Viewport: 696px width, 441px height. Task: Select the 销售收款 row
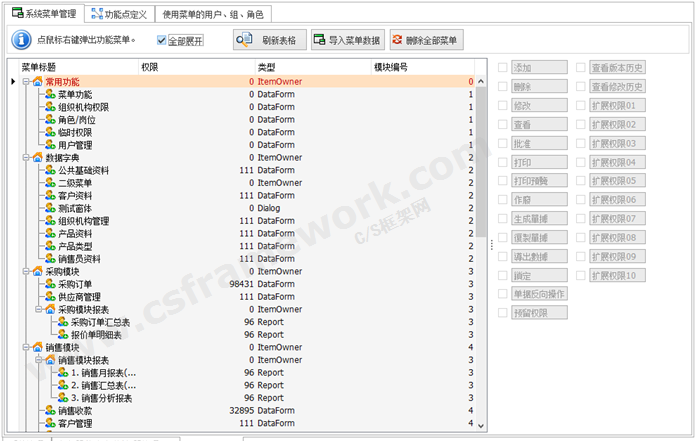247,410
